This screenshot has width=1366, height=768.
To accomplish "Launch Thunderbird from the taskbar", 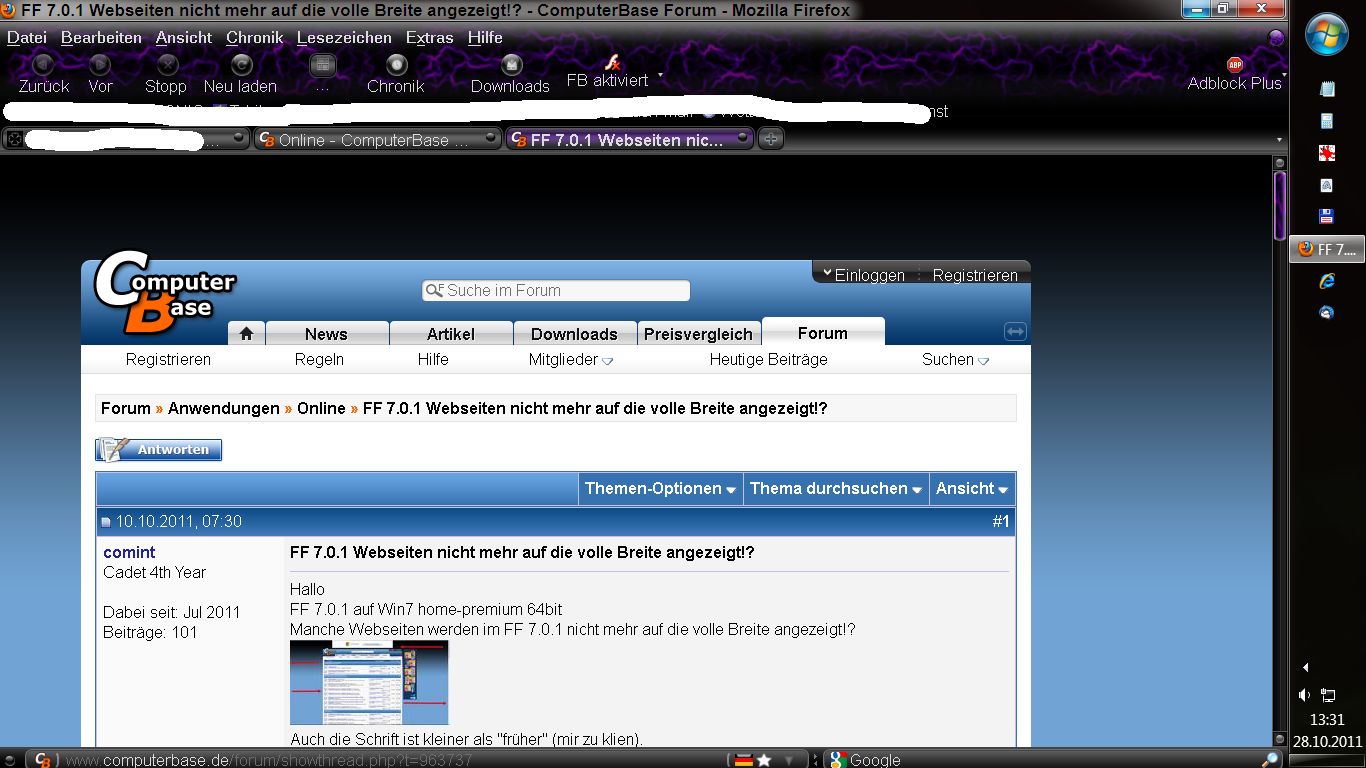I will 1327,312.
